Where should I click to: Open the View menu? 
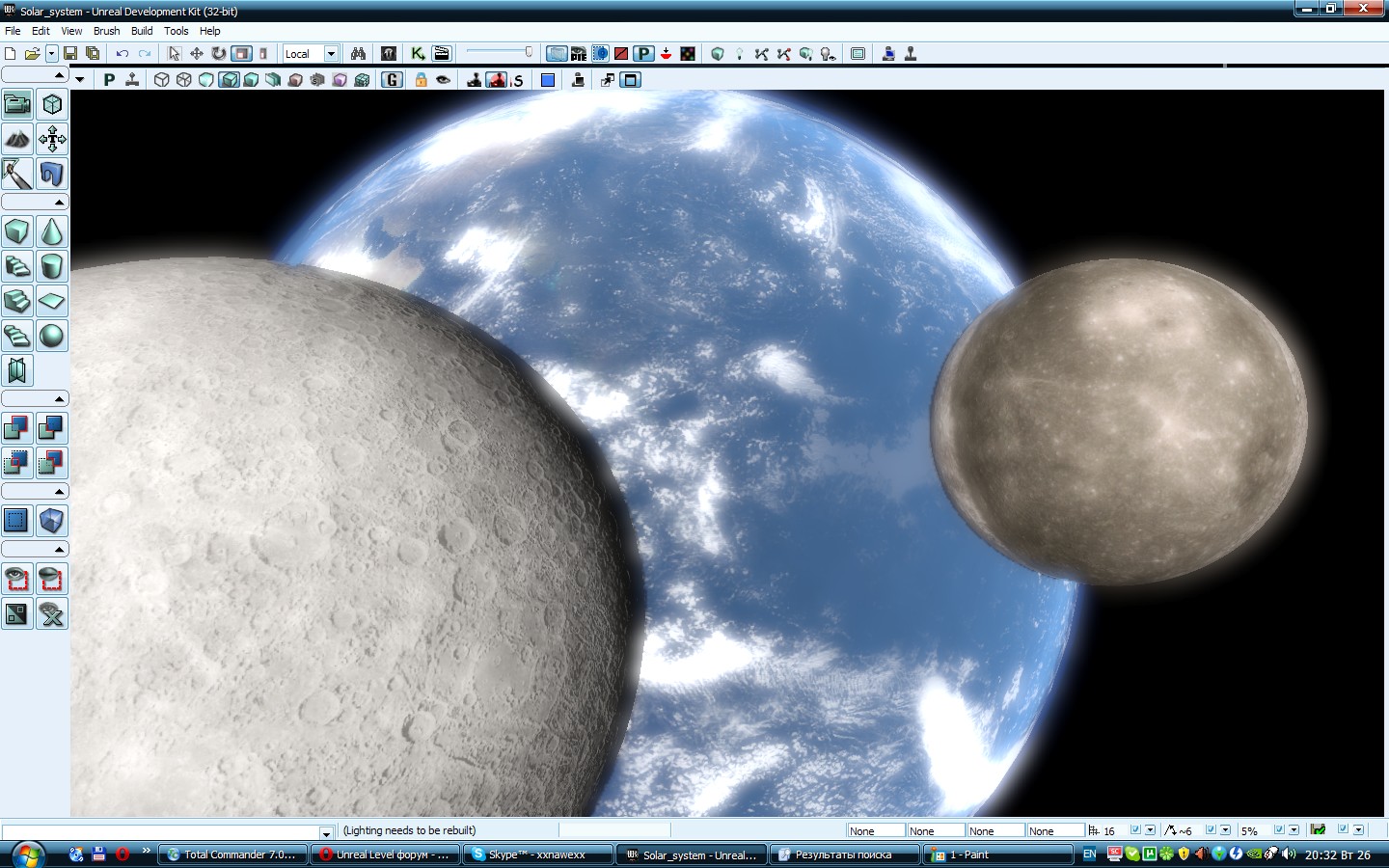(x=71, y=31)
